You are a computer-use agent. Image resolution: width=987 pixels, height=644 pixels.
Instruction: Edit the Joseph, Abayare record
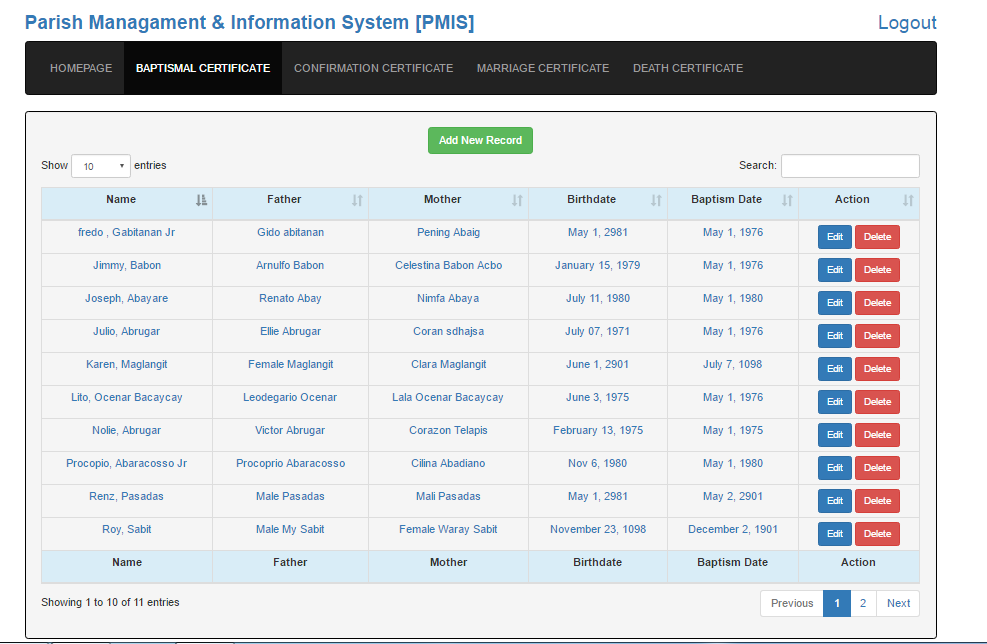click(835, 303)
